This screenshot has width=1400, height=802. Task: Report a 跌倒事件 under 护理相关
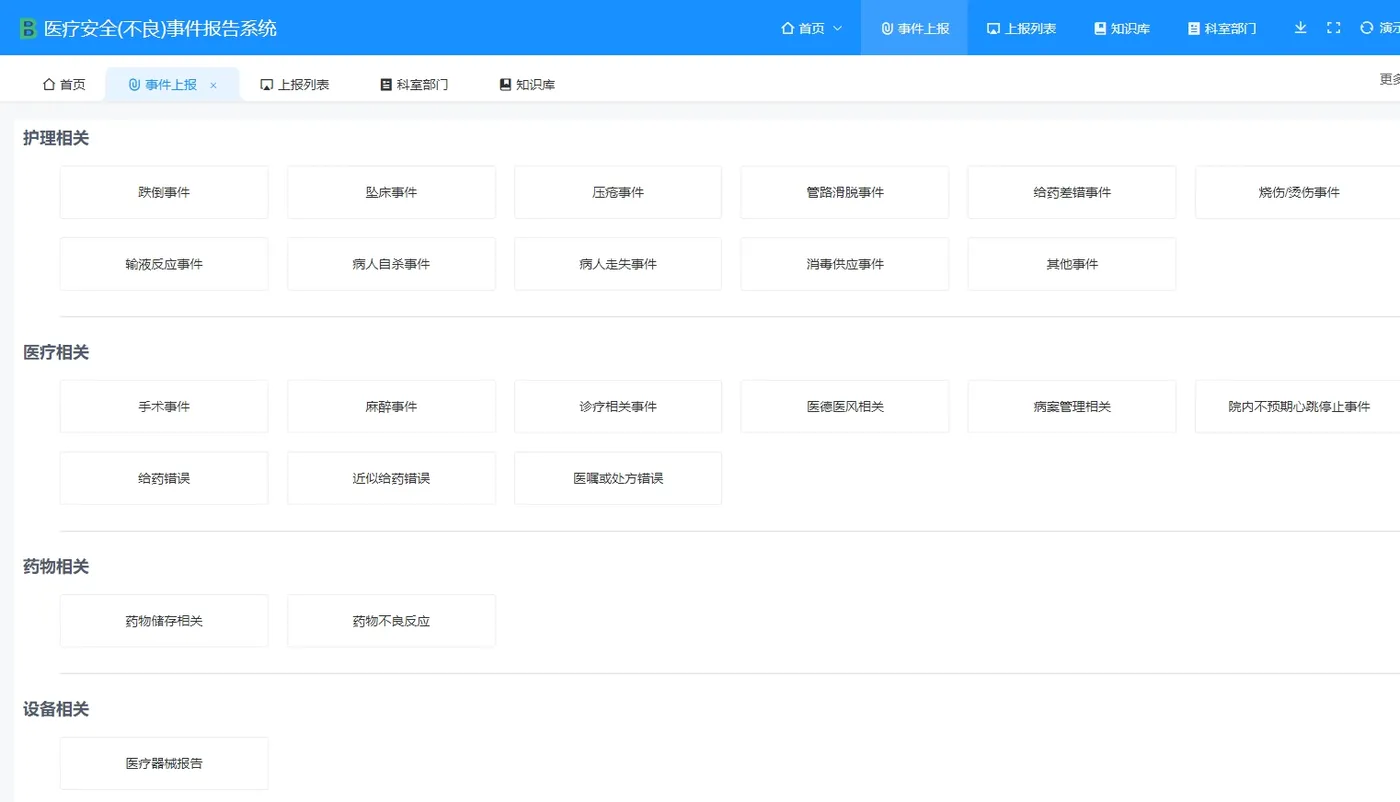163,192
